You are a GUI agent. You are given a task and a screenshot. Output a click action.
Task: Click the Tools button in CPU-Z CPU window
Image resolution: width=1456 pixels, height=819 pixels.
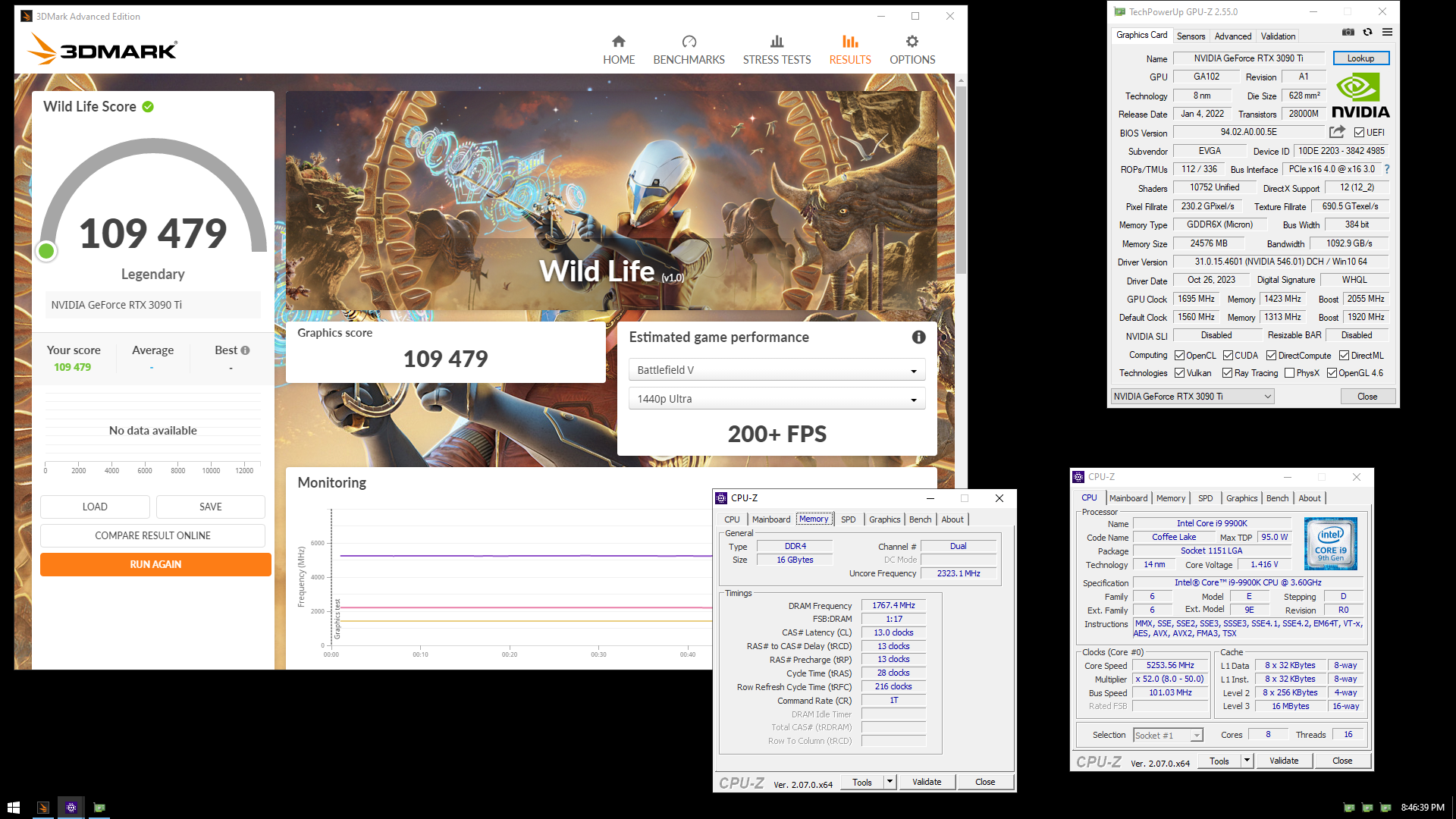click(x=1219, y=761)
